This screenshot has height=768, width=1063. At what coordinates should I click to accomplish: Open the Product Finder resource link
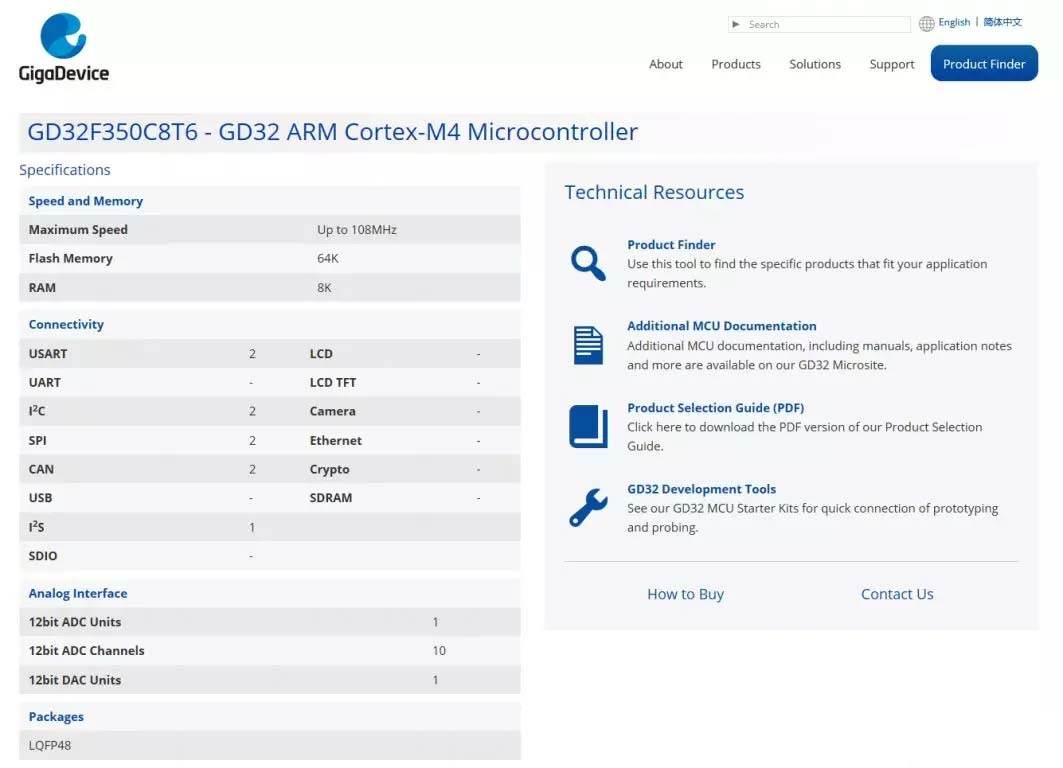coord(671,245)
